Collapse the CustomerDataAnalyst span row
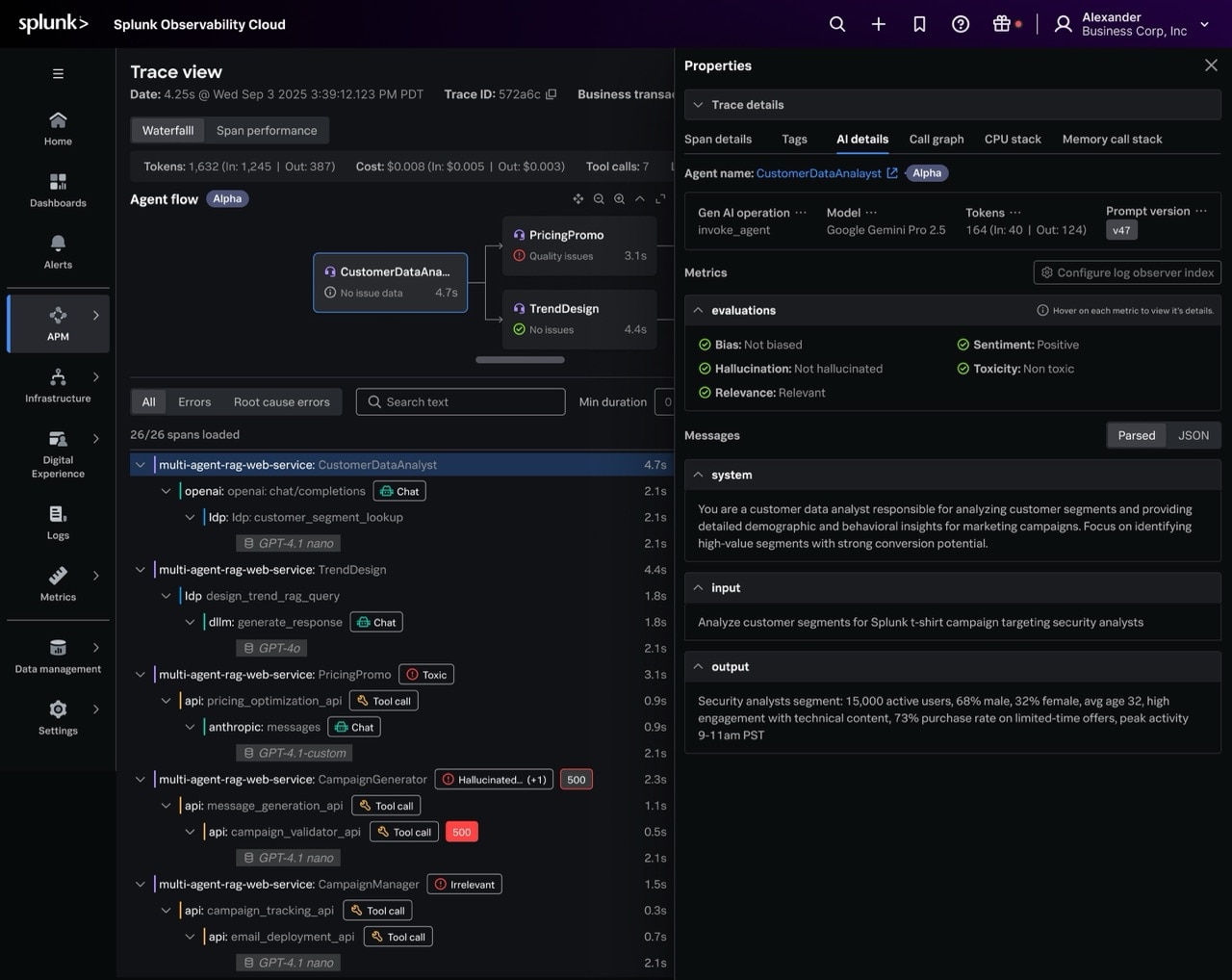The image size is (1232, 980). 141,465
